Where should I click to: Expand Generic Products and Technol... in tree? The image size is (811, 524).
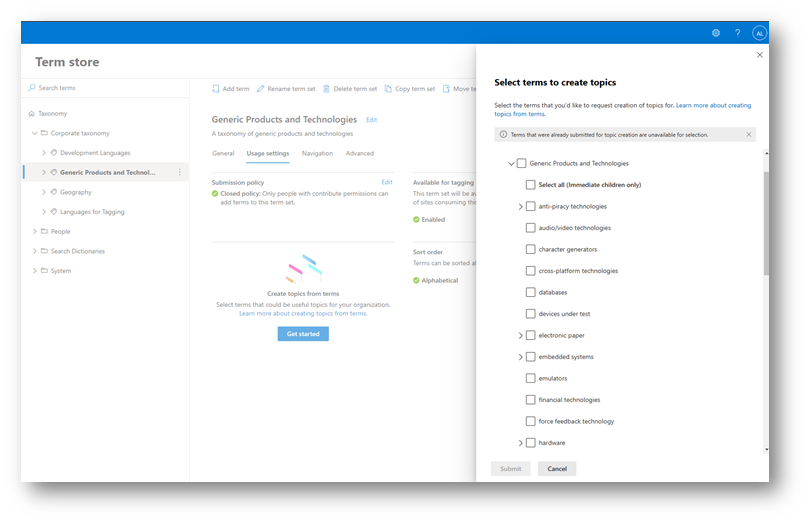tap(44, 172)
